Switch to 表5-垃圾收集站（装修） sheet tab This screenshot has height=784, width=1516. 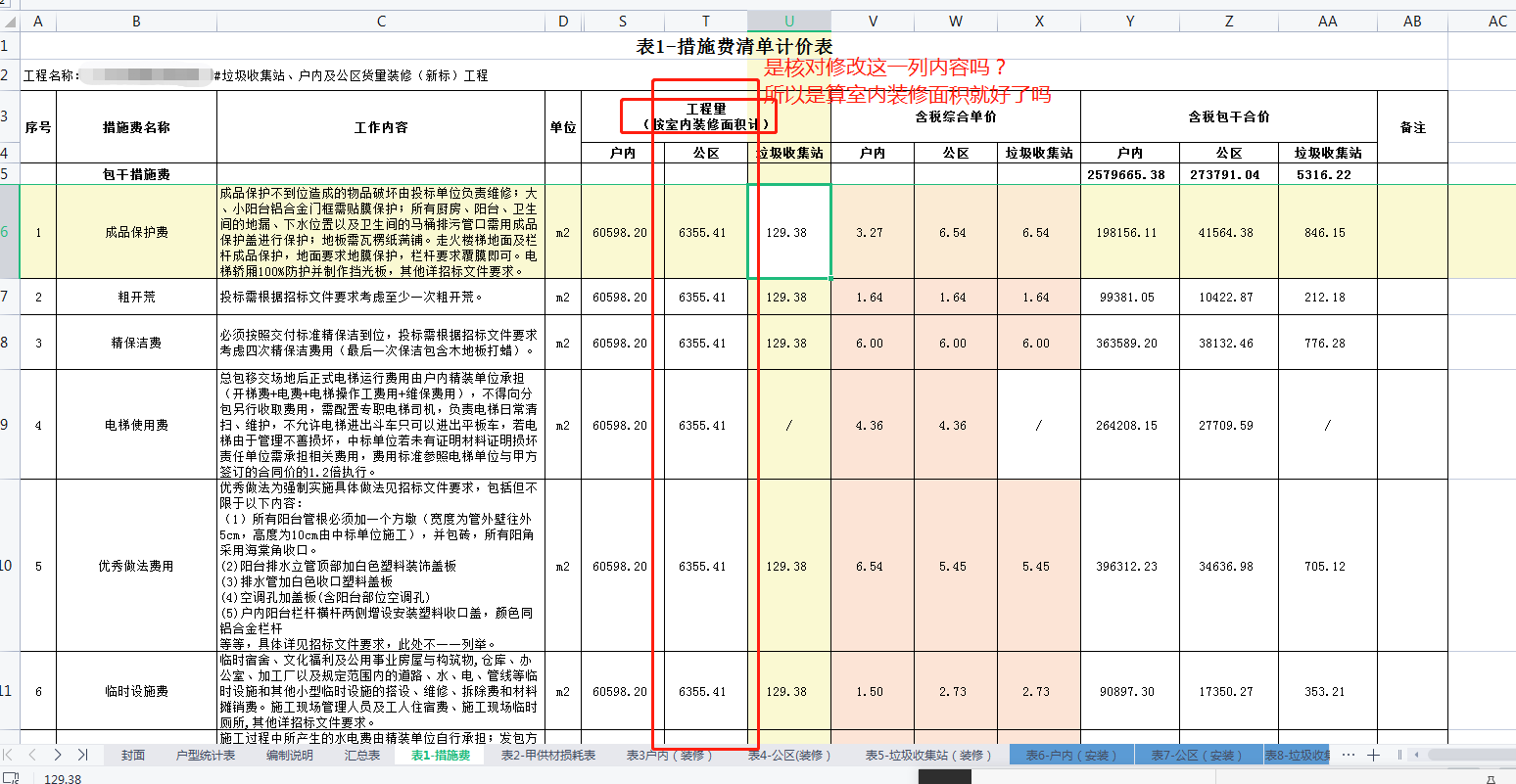pyautogui.click(x=928, y=755)
